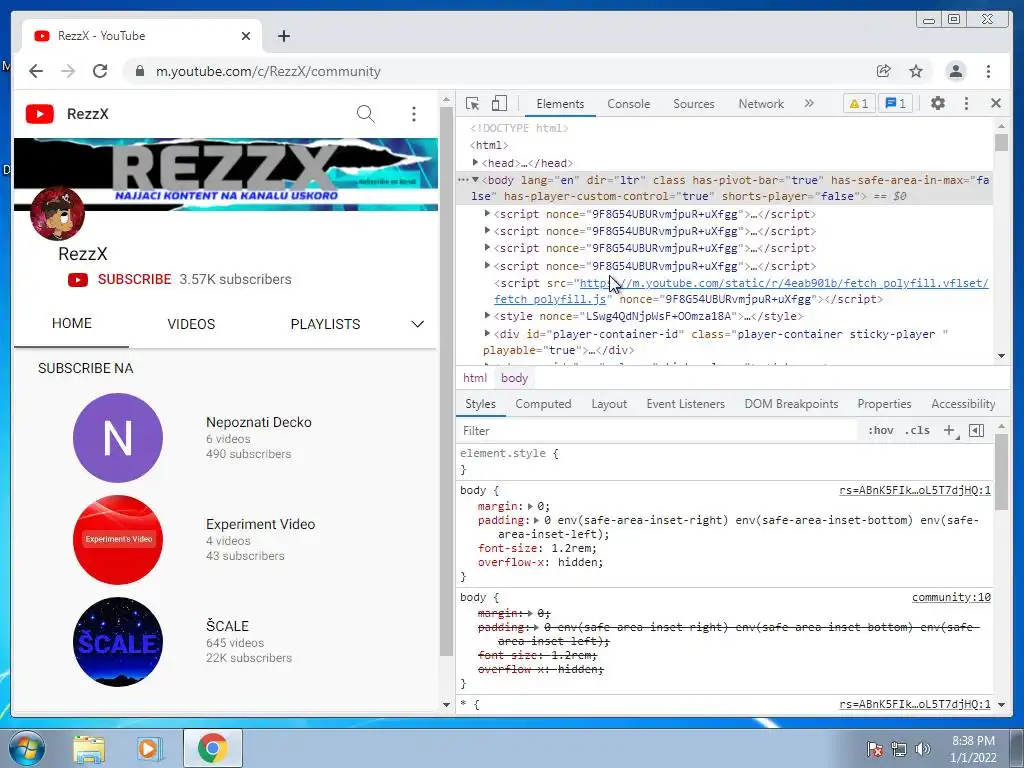Click the warnings count badge
This screenshot has height=768, width=1024.
point(859,103)
